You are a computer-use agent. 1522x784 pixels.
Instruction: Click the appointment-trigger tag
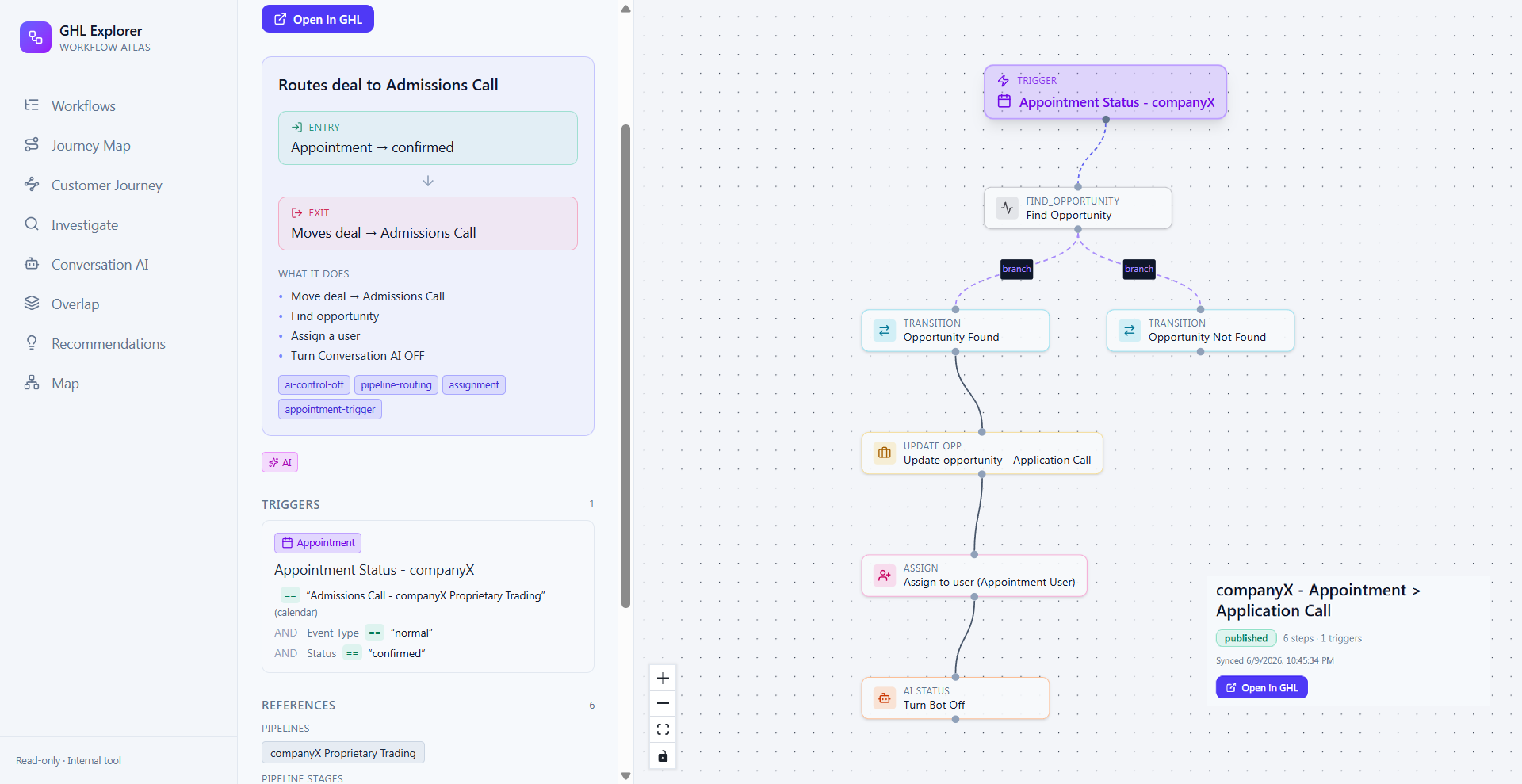[330, 409]
